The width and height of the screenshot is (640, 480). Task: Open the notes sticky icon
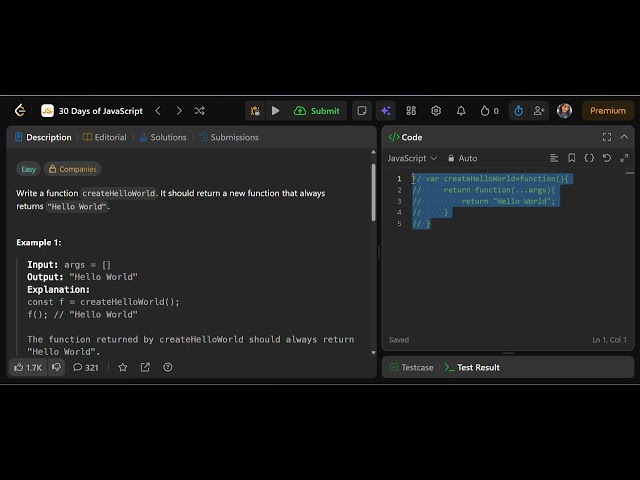click(x=362, y=111)
